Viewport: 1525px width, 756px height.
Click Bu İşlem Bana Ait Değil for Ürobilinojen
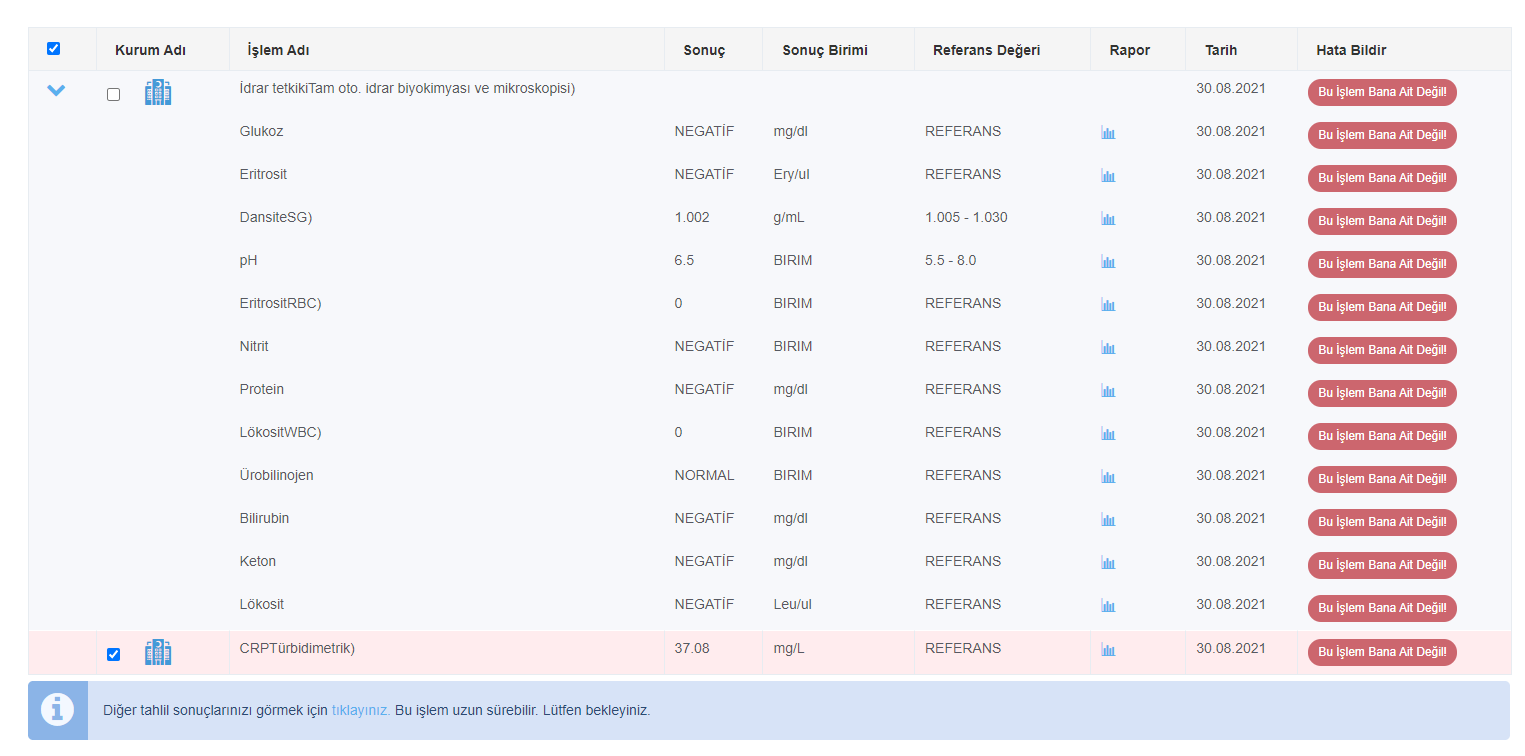coord(1382,479)
